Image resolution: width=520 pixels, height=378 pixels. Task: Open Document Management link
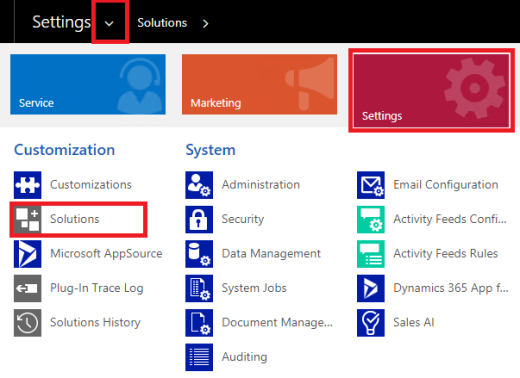pos(277,323)
